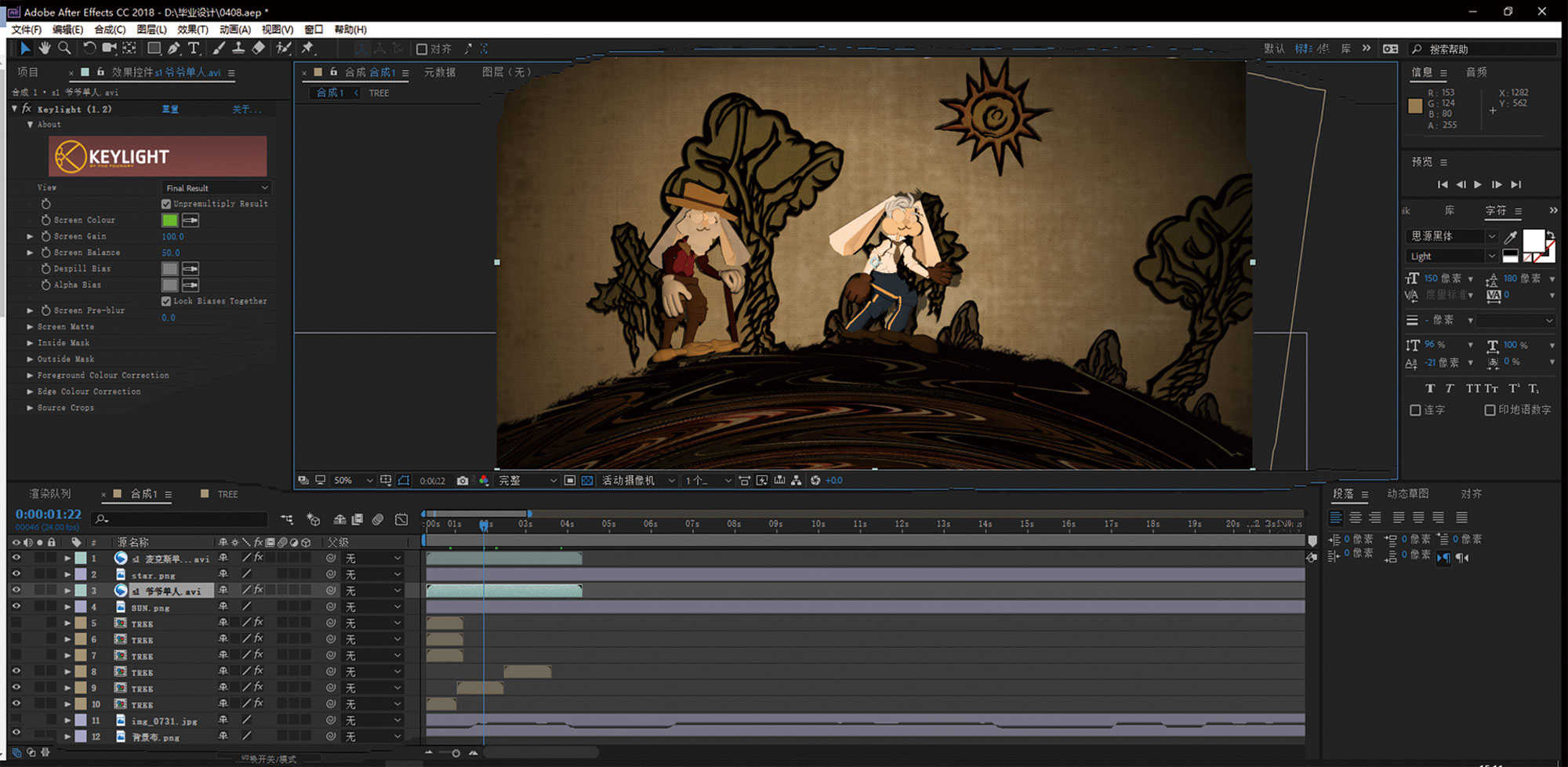This screenshot has width=1568, height=767.
Task: Select the Clone Stamp tool
Action: pyautogui.click(x=238, y=49)
